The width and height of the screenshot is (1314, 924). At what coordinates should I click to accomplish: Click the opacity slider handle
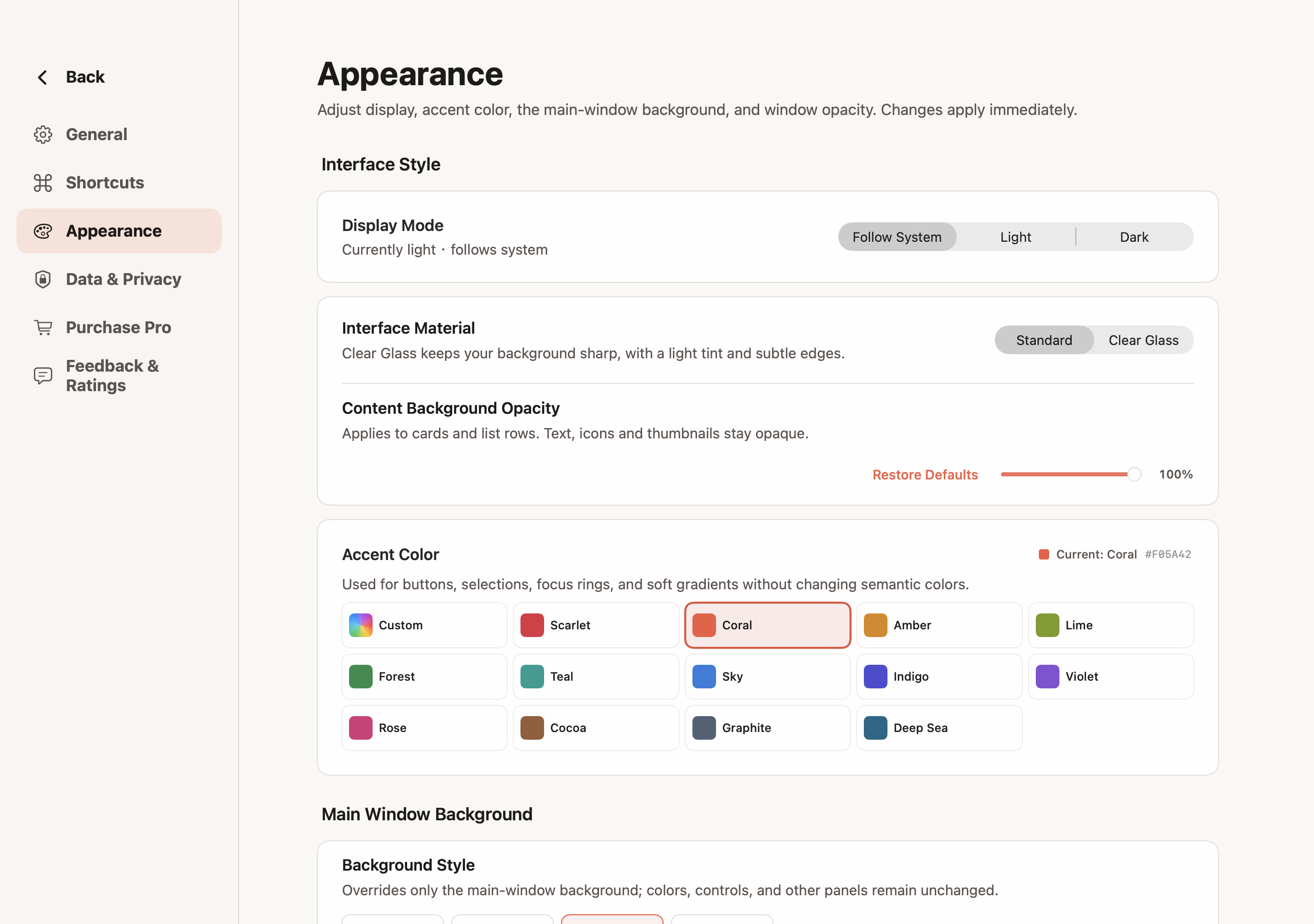point(1134,474)
